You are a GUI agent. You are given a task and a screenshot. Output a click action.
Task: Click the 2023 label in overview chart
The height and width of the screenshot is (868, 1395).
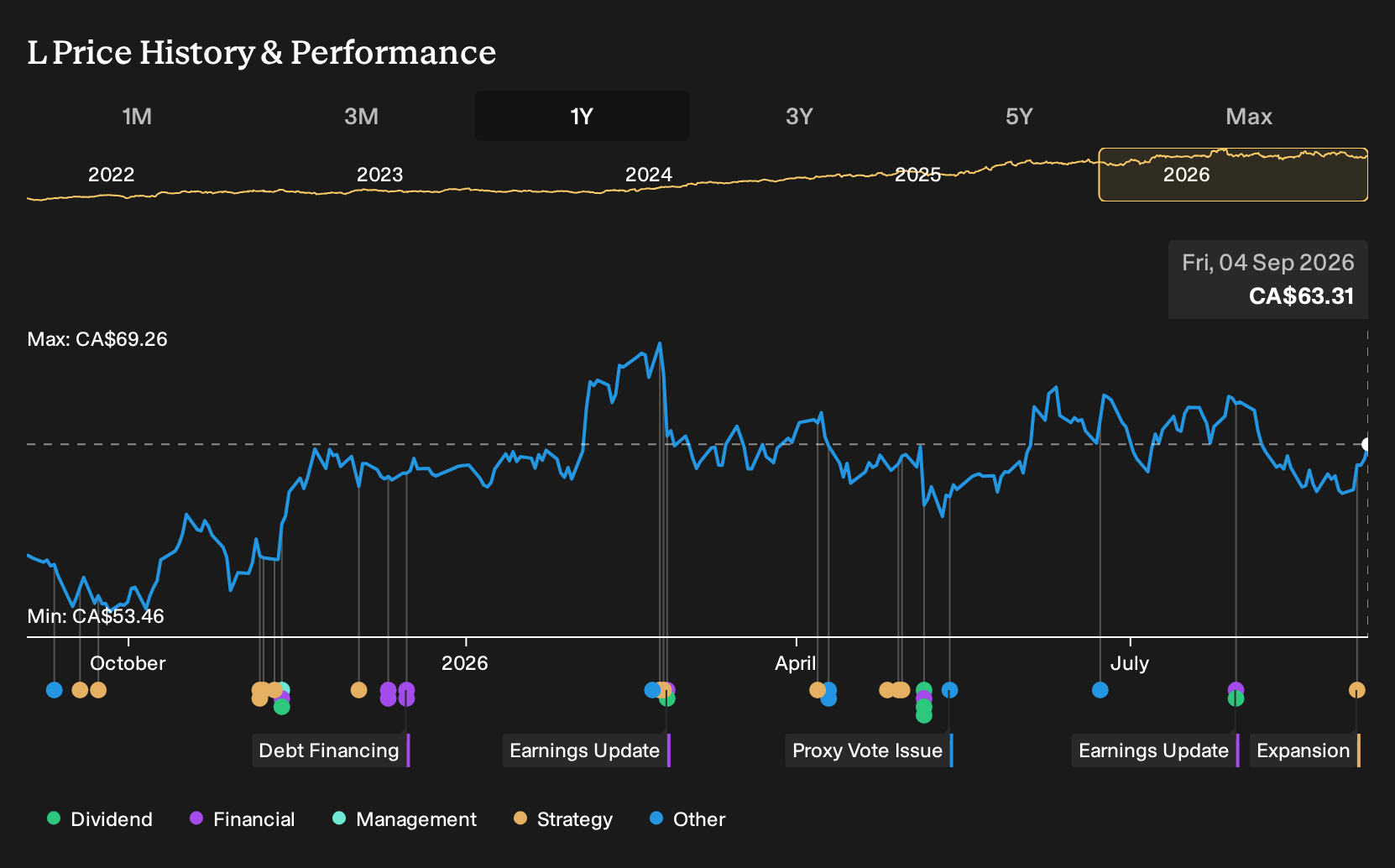point(379,175)
